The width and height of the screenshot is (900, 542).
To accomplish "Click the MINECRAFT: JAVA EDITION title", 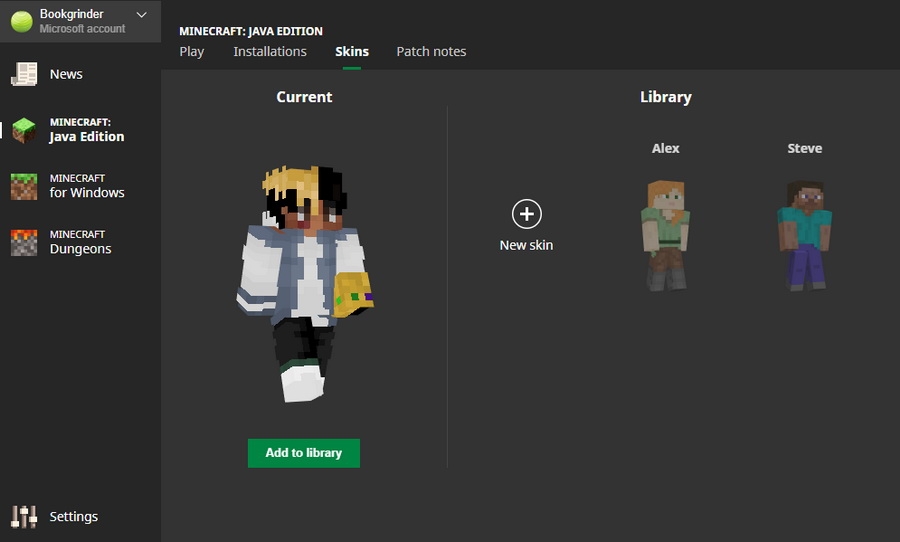I will point(251,31).
